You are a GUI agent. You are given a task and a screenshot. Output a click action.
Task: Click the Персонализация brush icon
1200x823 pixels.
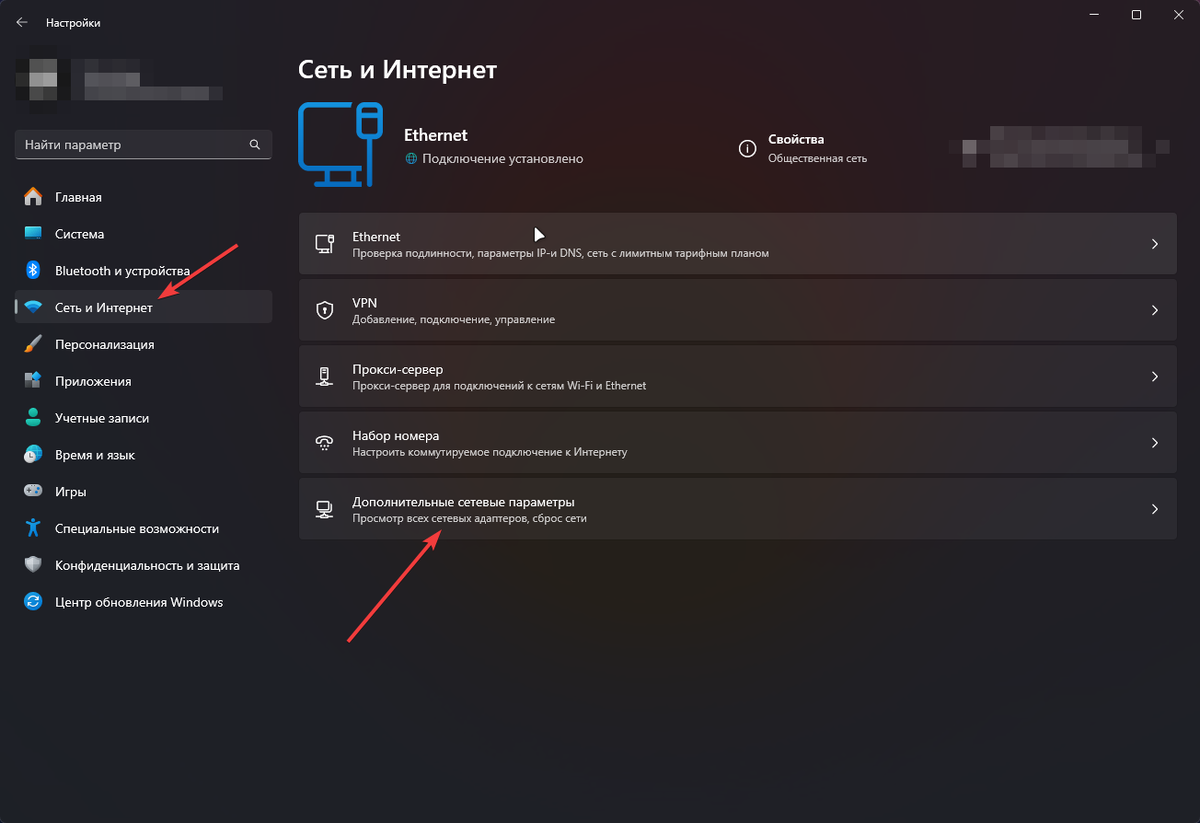coord(34,344)
